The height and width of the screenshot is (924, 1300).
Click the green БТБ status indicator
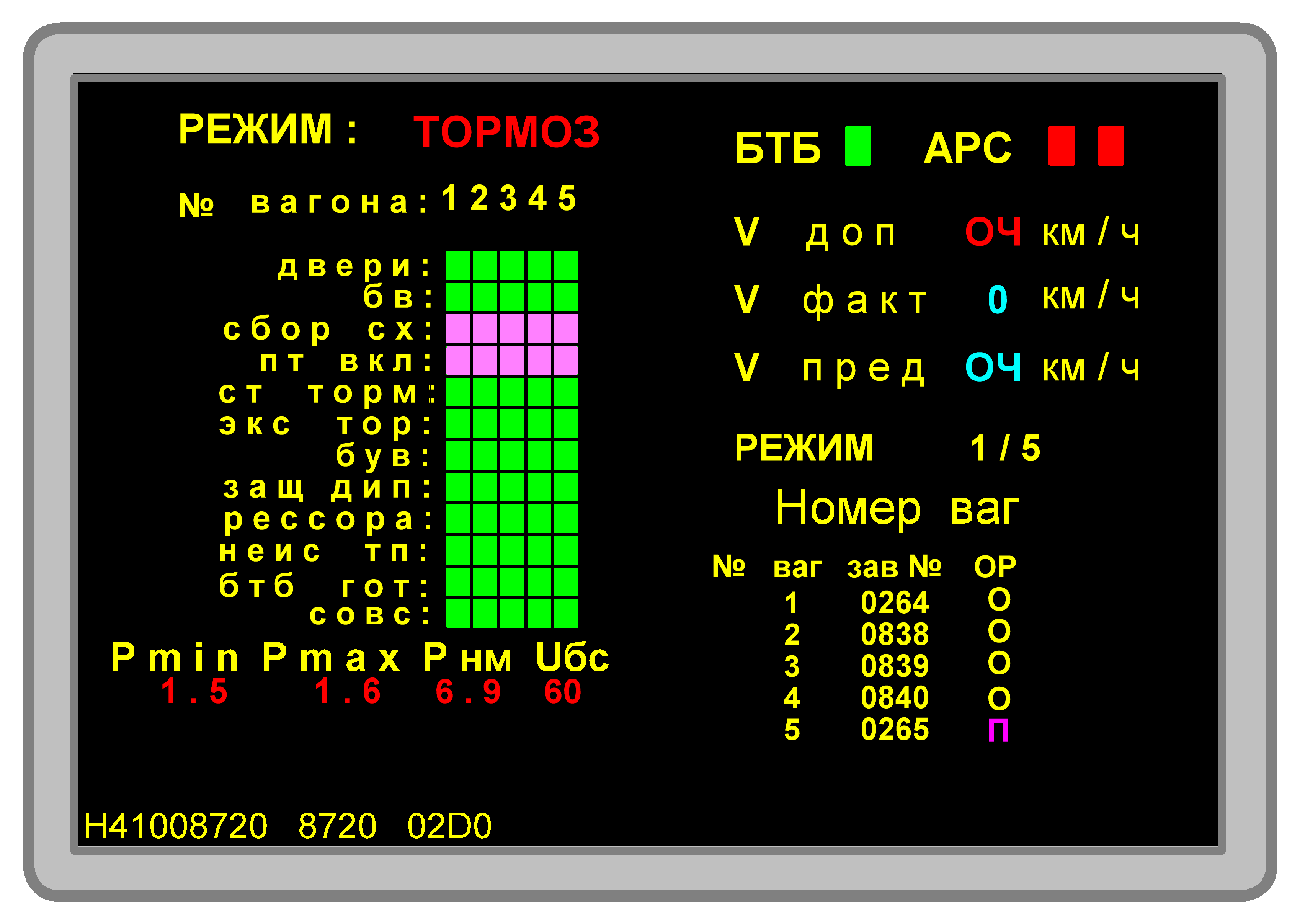point(857,146)
